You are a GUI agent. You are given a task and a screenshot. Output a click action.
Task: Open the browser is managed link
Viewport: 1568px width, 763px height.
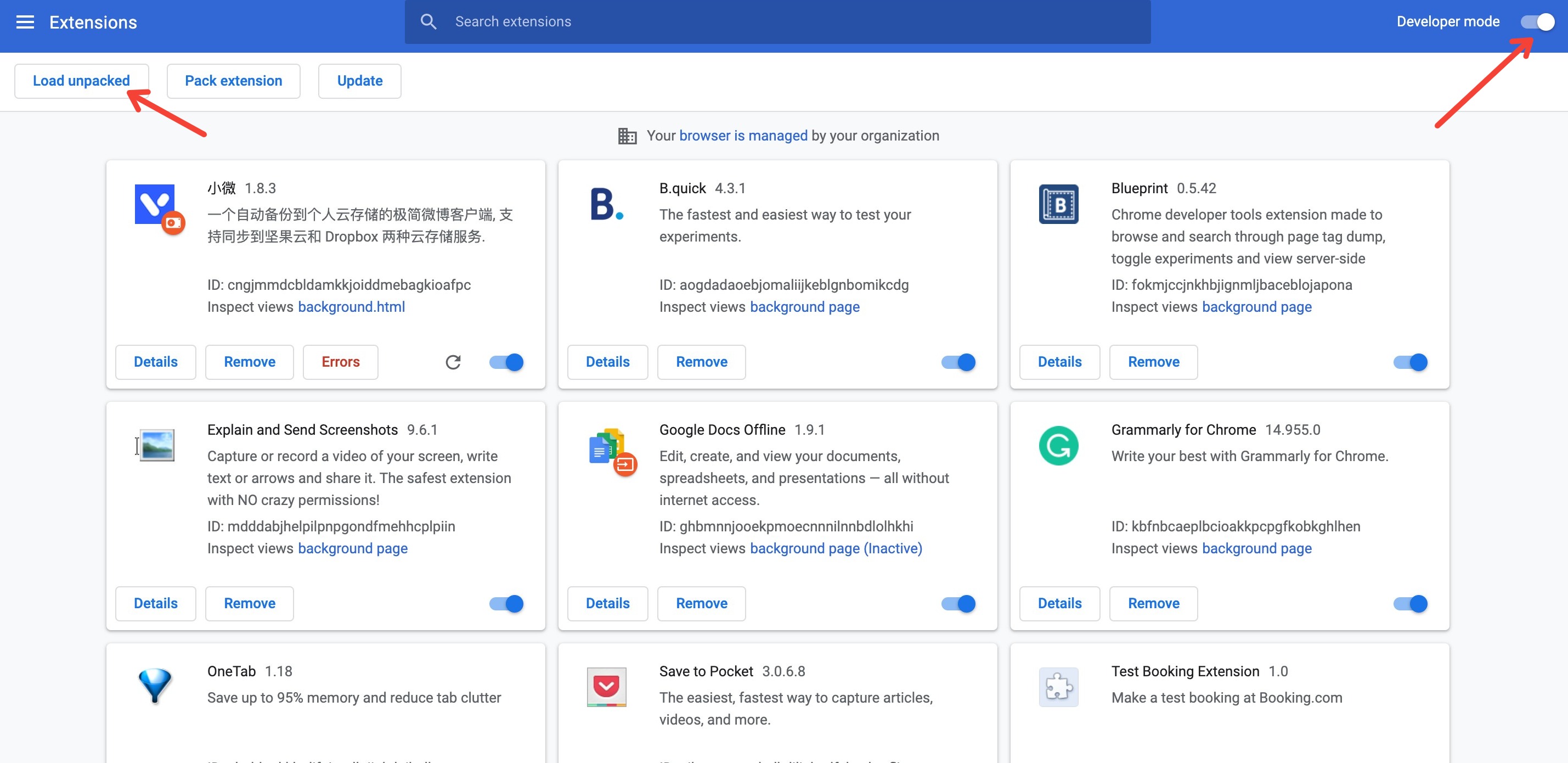743,136
